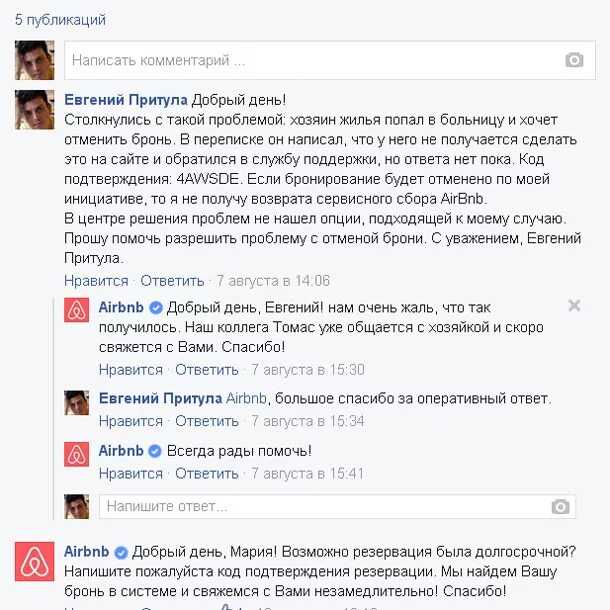Click the mentioned Airbnb tag in Евгений's reply

(247, 398)
